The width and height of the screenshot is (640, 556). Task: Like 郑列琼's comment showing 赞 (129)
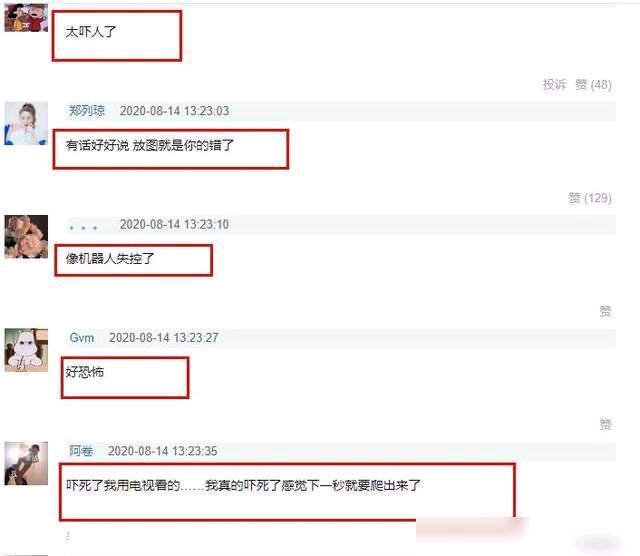pyautogui.click(x=590, y=198)
